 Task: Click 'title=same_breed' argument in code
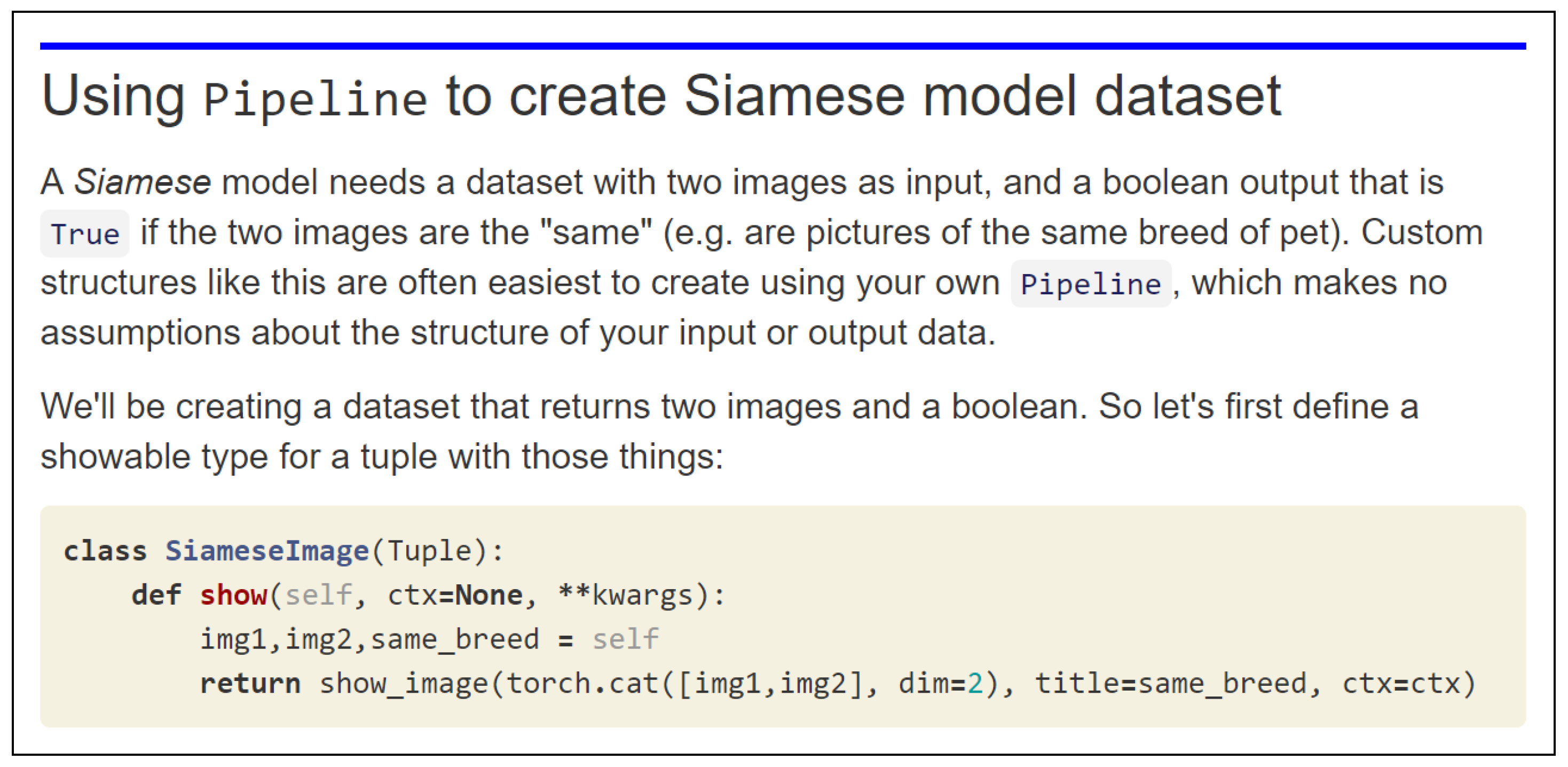[x=1170, y=684]
